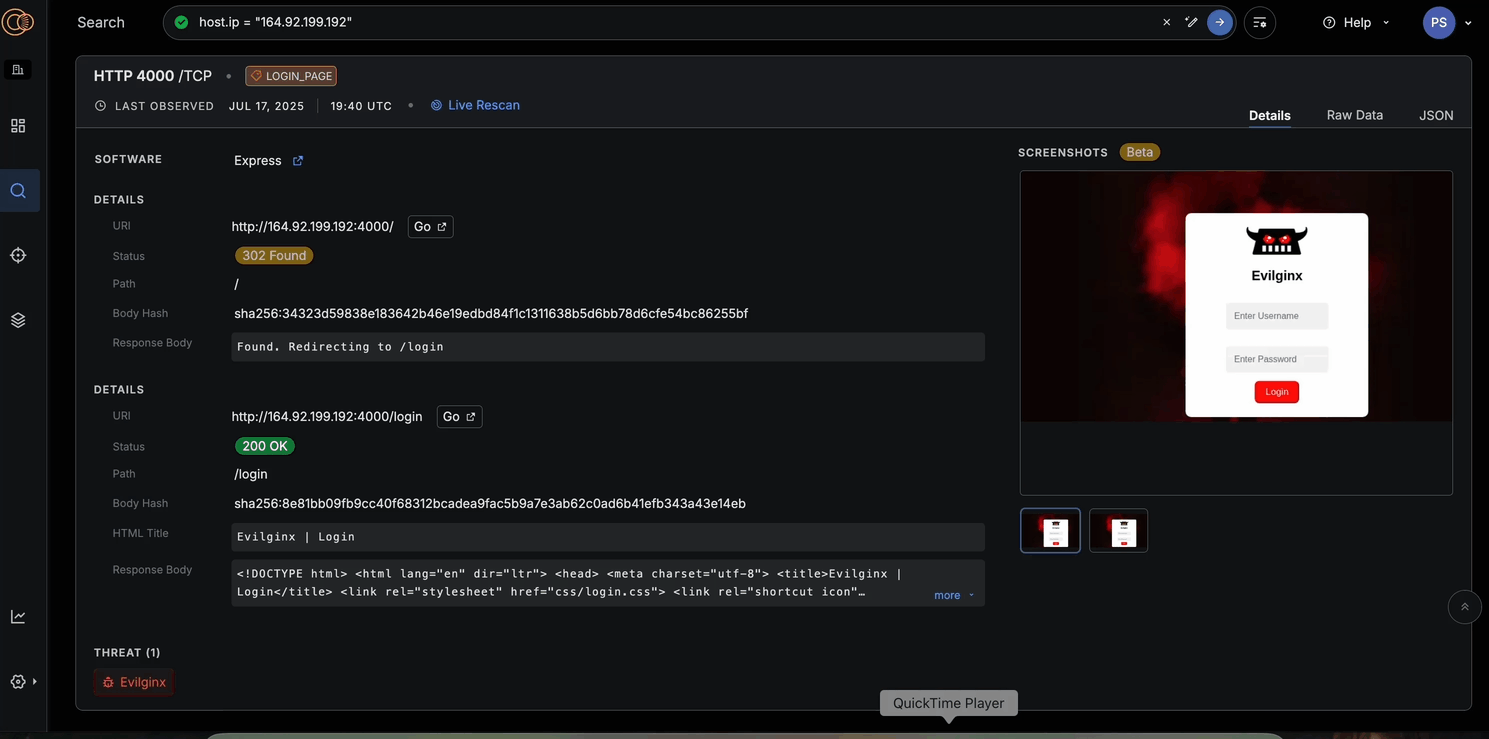The width and height of the screenshot is (1489, 739).
Task: Switch to the JSON tab
Action: click(x=1436, y=115)
